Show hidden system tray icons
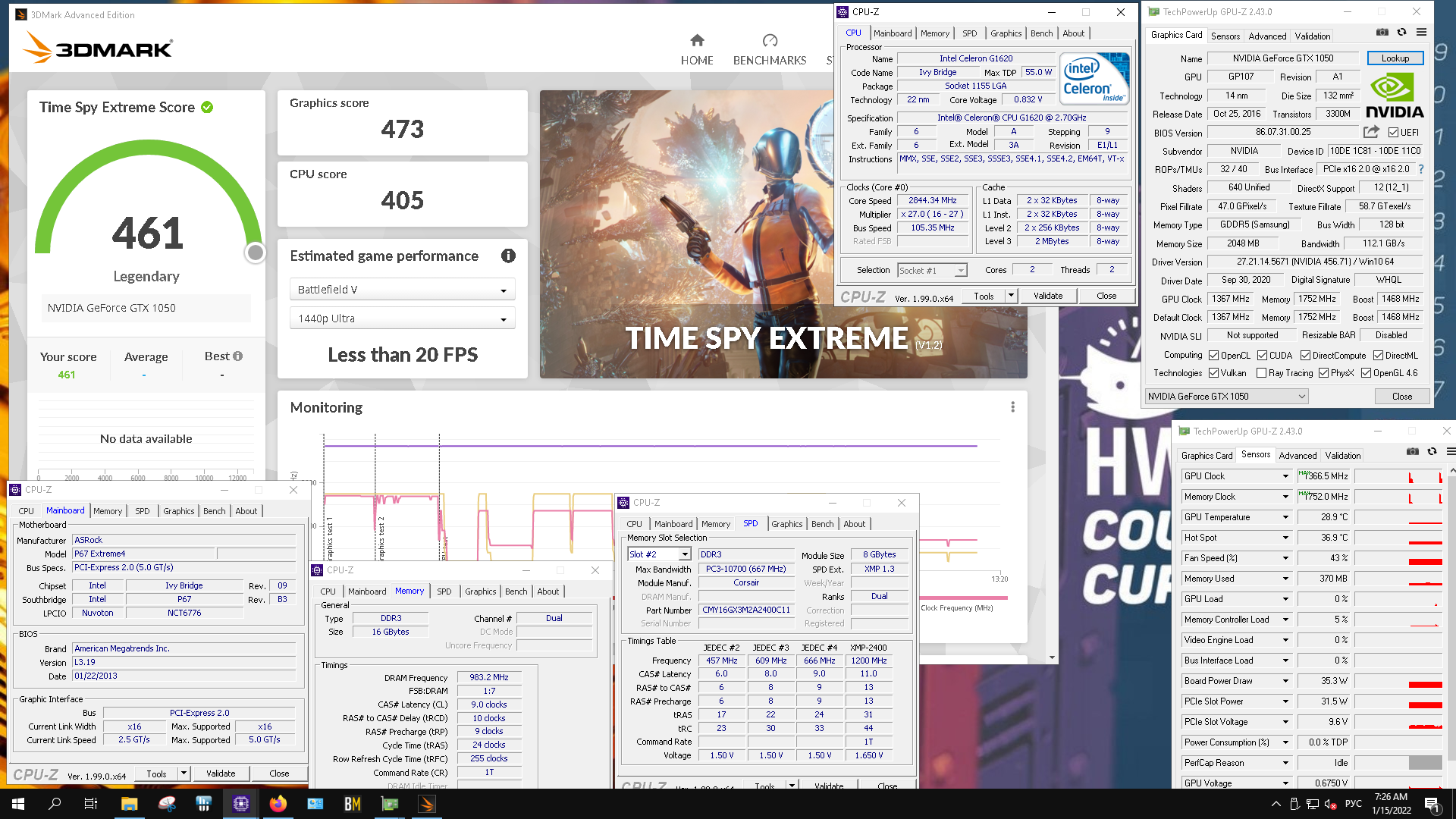 (x=1276, y=804)
